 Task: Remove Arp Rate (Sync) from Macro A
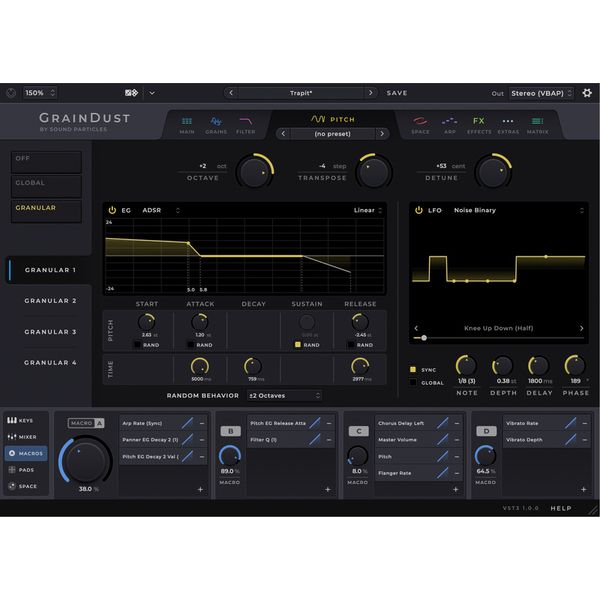(x=202, y=423)
